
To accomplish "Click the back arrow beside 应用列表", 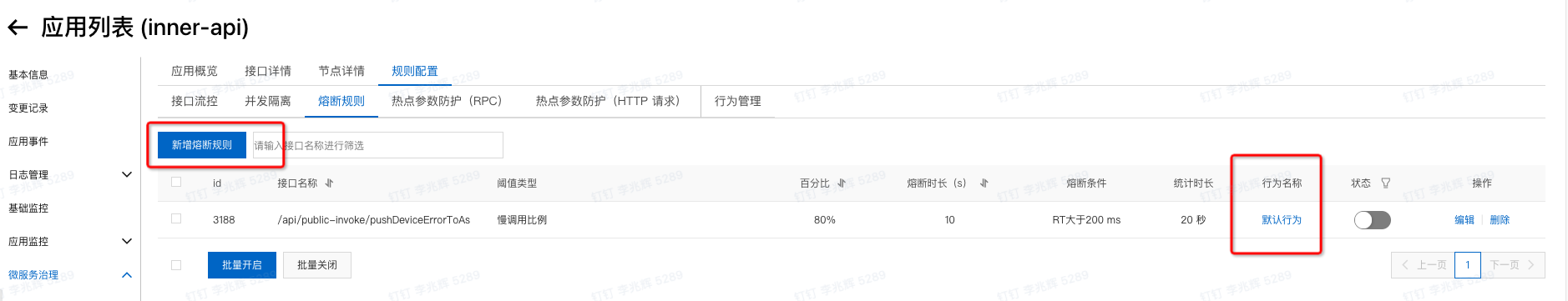I will [x=18, y=28].
